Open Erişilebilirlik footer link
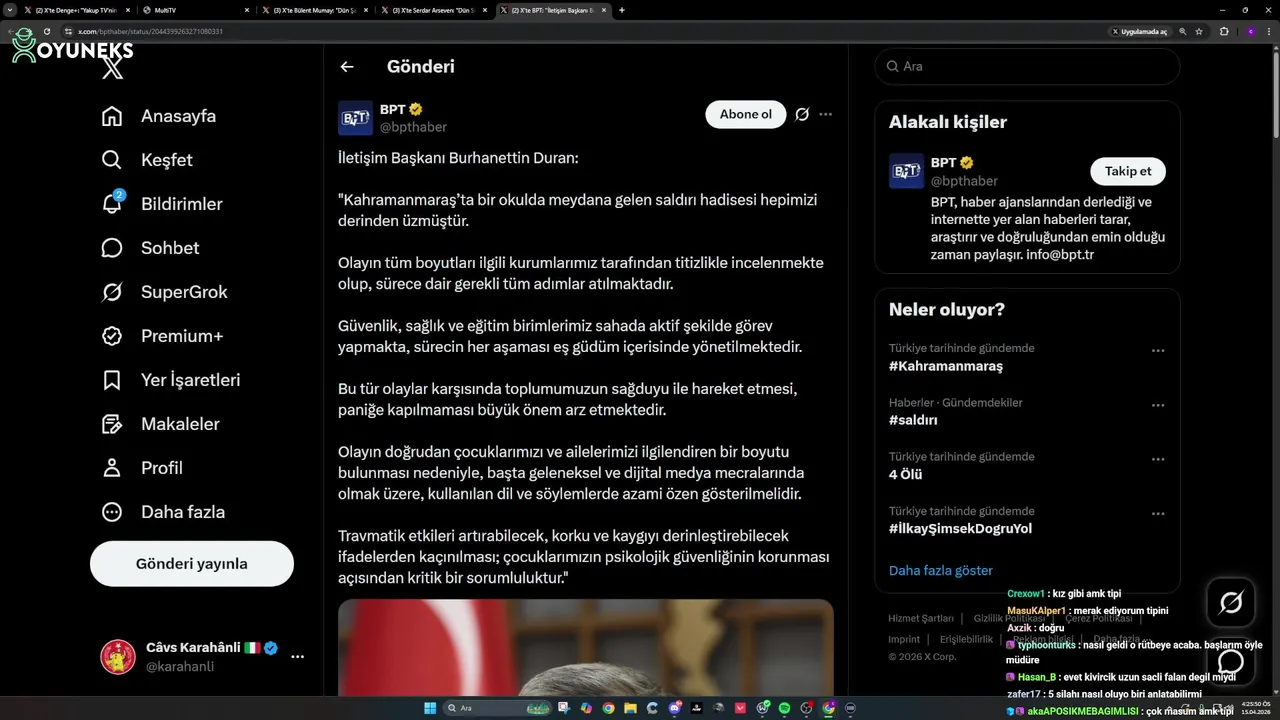 point(966,639)
